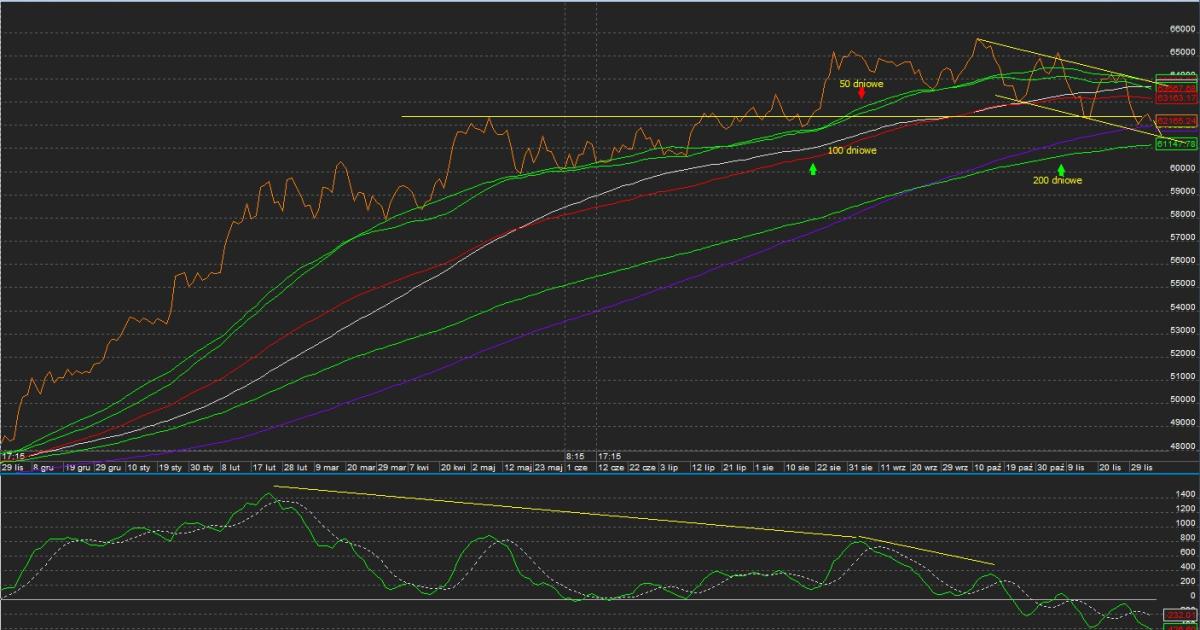
Task: Click the '29 lis' date at axis start
Action: tap(13, 467)
